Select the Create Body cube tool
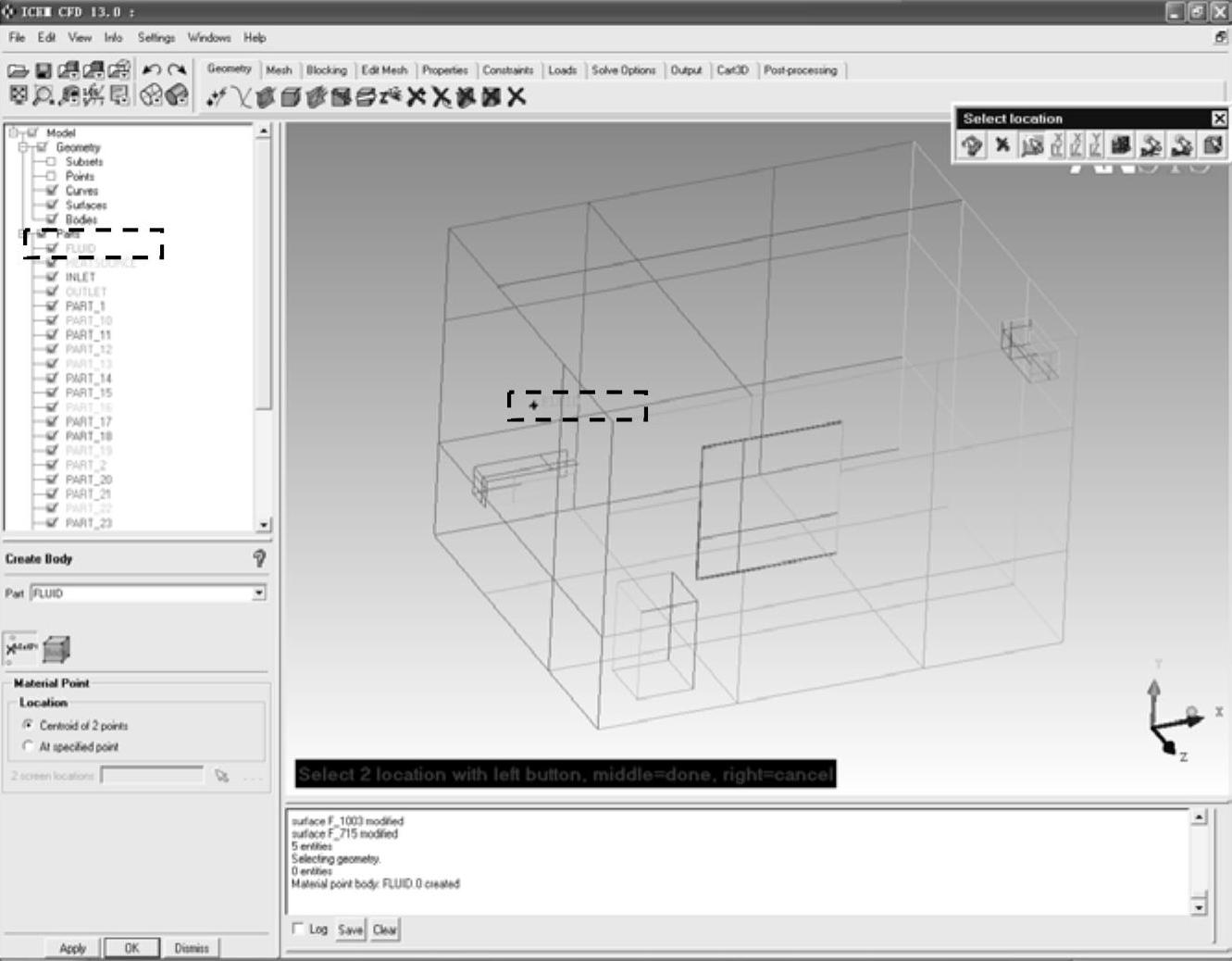 291,97
